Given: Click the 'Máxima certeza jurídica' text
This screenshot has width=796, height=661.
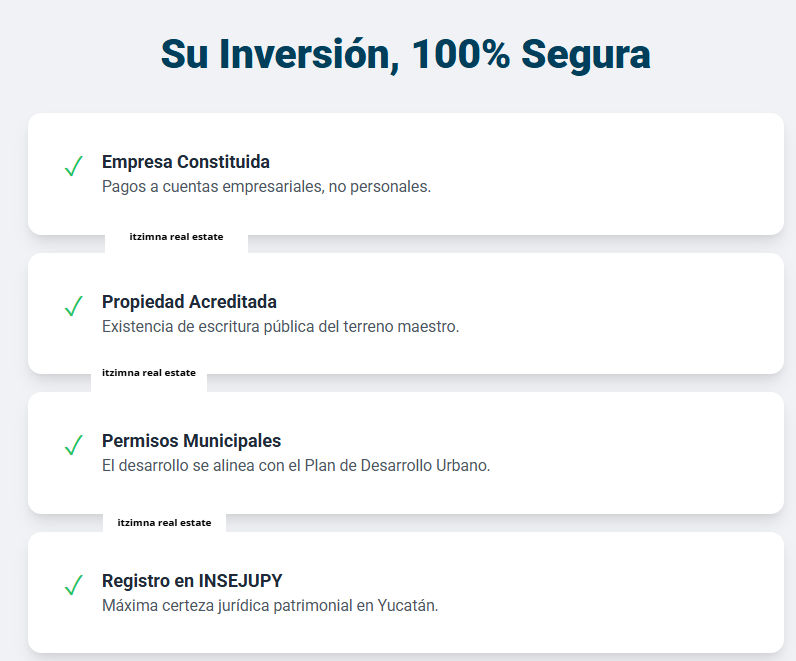Looking at the screenshot, I should click(185, 606).
